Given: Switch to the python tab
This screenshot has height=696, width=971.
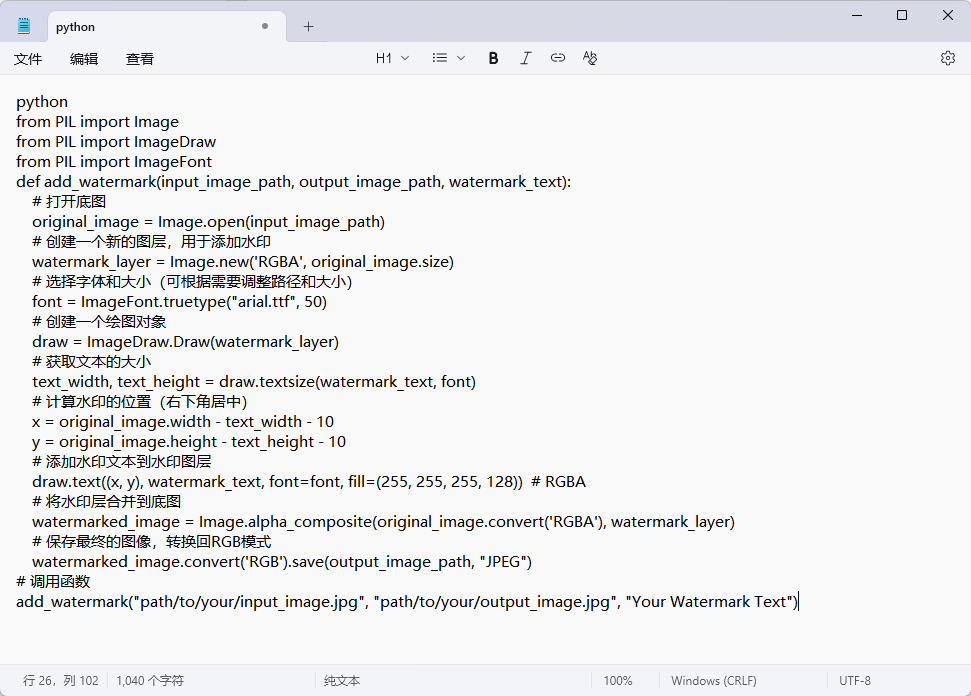Looking at the screenshot, I should pos(167,27).
